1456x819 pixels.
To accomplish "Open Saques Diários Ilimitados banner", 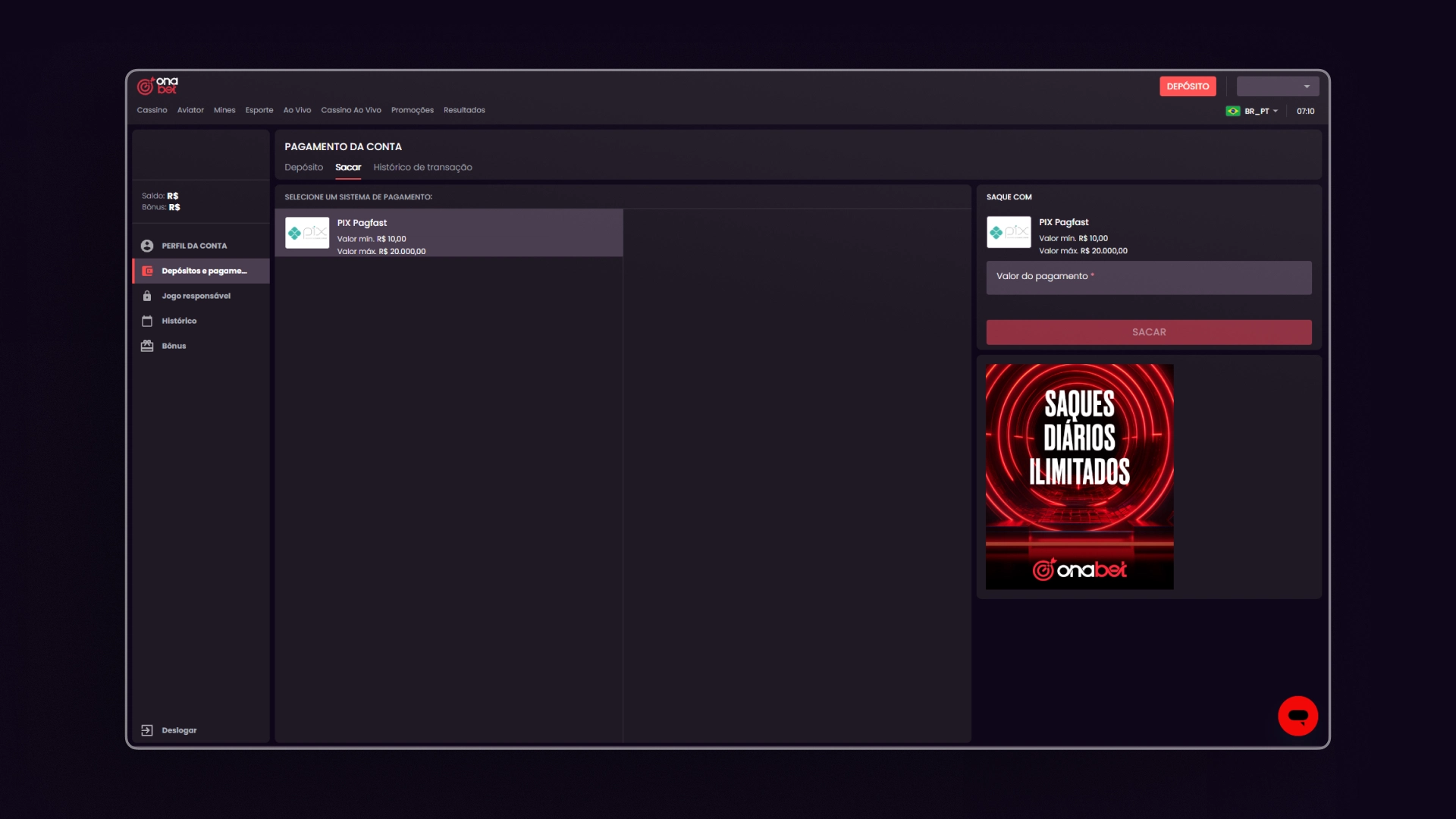I will 1079,476.
